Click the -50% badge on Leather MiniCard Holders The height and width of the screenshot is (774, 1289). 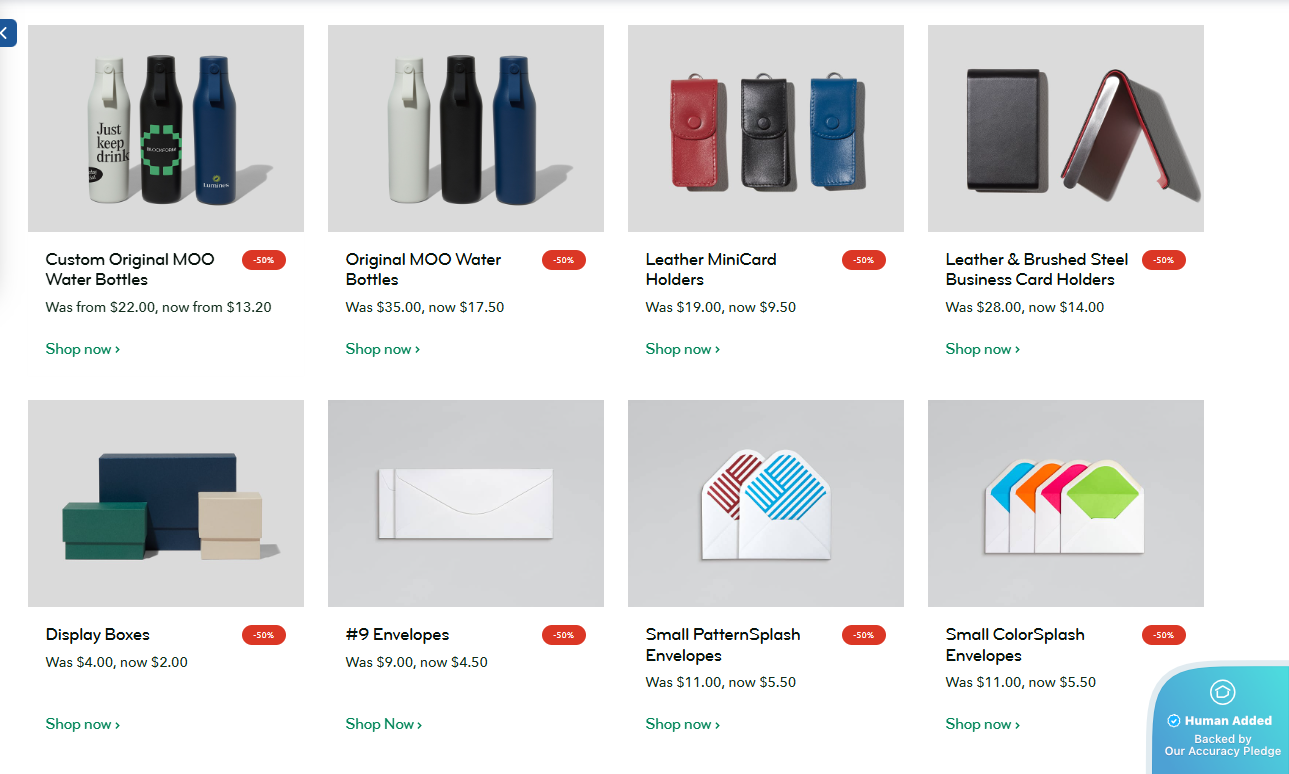(x=864, y=260)
